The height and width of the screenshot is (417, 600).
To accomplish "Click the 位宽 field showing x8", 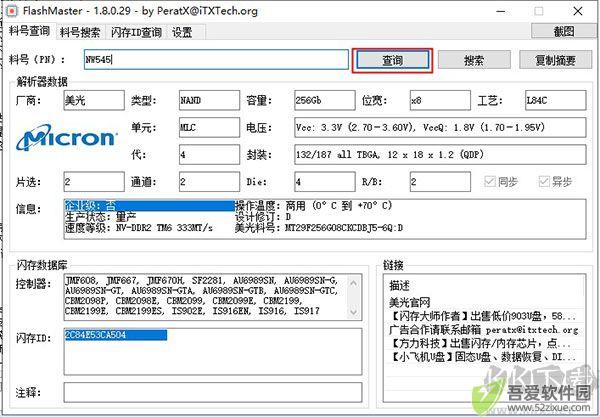I will click(440, 101).
